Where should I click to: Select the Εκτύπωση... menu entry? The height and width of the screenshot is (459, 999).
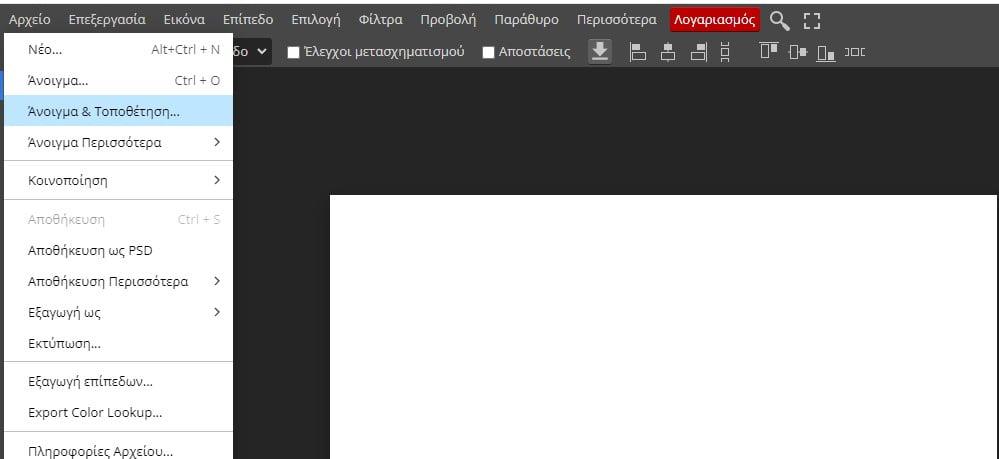coord(119,344)
